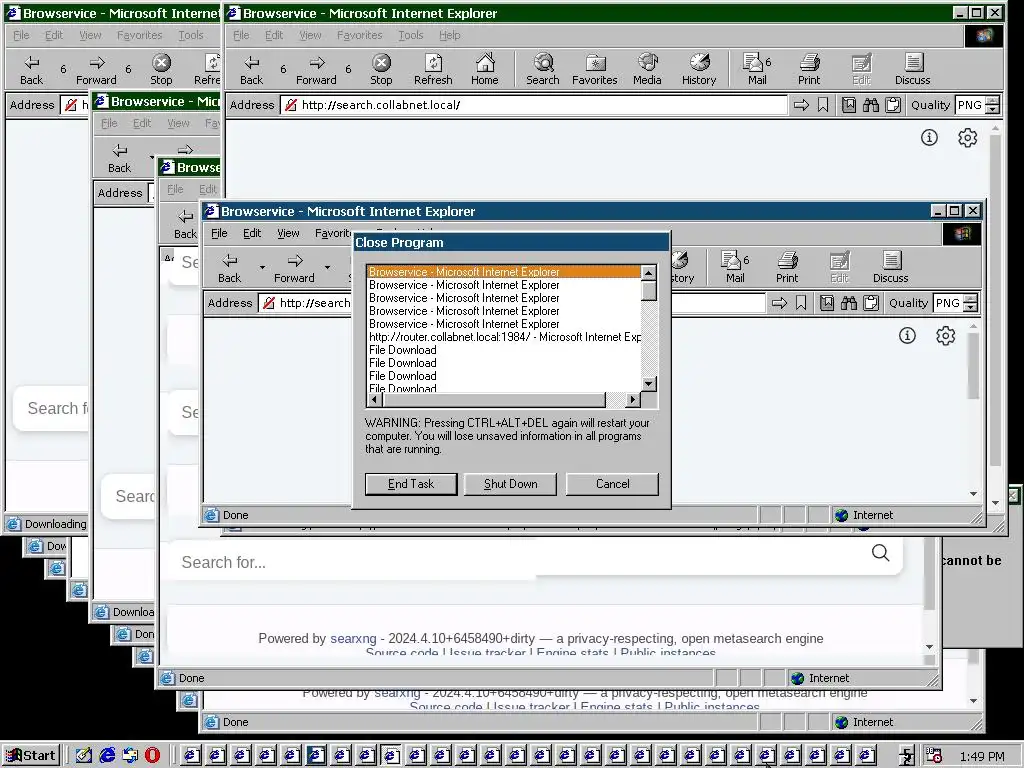Viewport: 1024px width, 768px height.
Task: Click Discuss in the top background window toolbar
Action: coord(912,69)
